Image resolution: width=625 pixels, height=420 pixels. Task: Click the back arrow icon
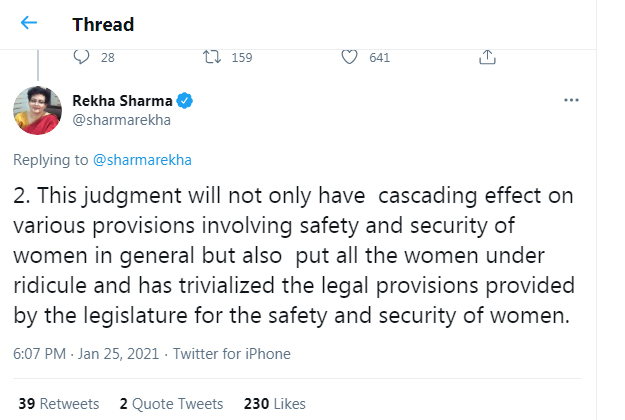[29, 22]
